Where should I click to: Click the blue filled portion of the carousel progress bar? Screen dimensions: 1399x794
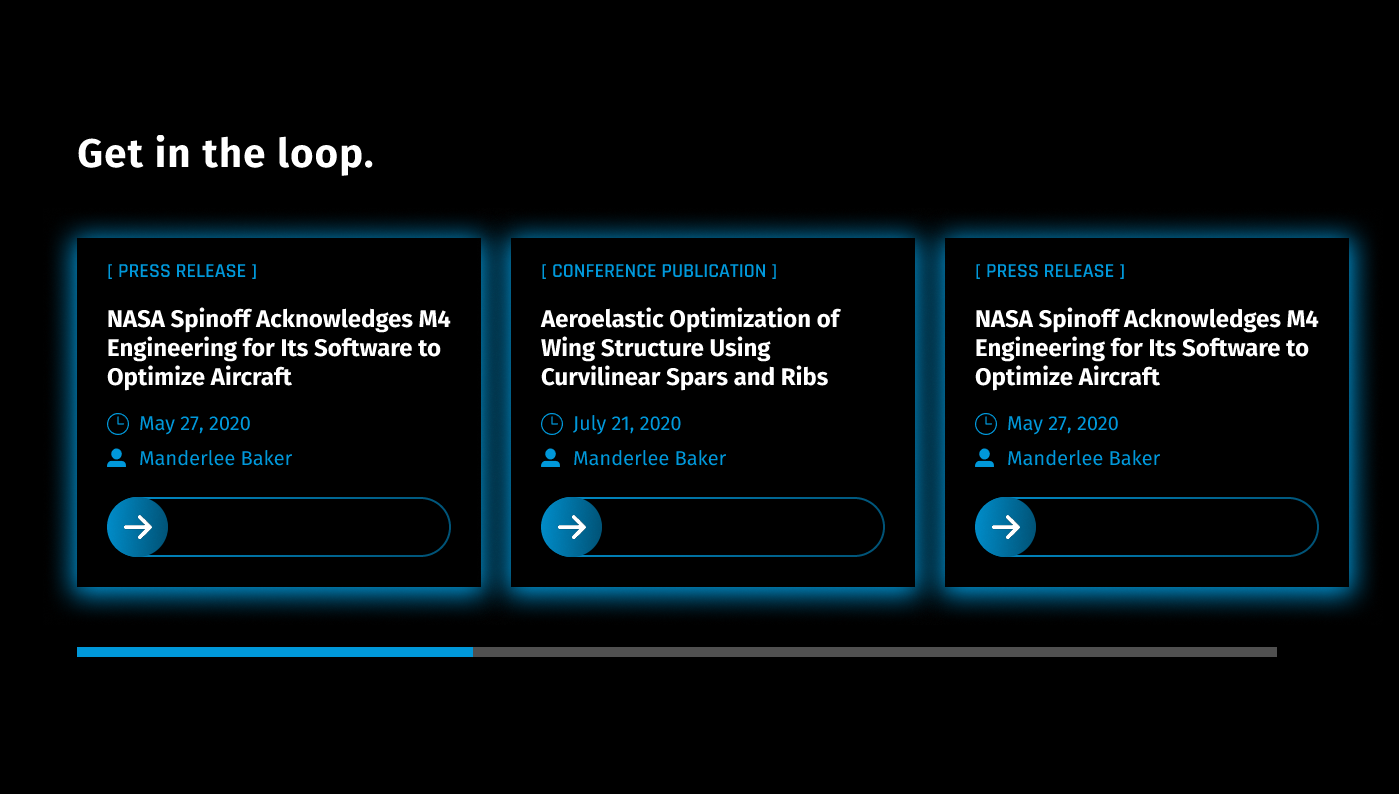click(x=275, y=652)
